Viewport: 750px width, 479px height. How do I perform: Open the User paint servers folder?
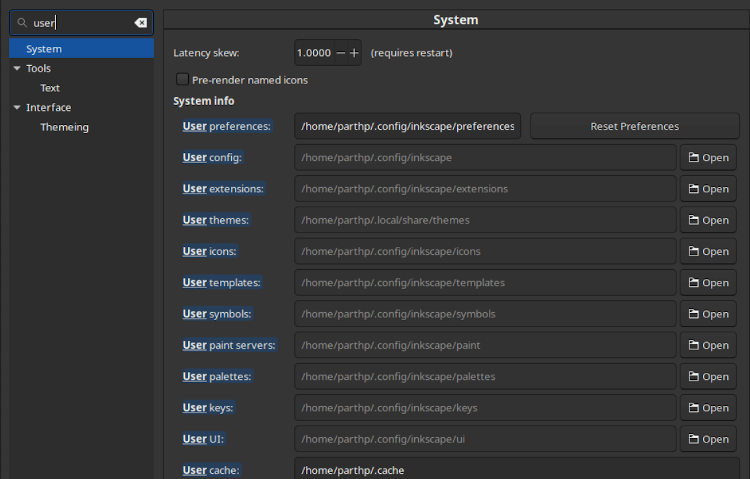click(708, 345)
